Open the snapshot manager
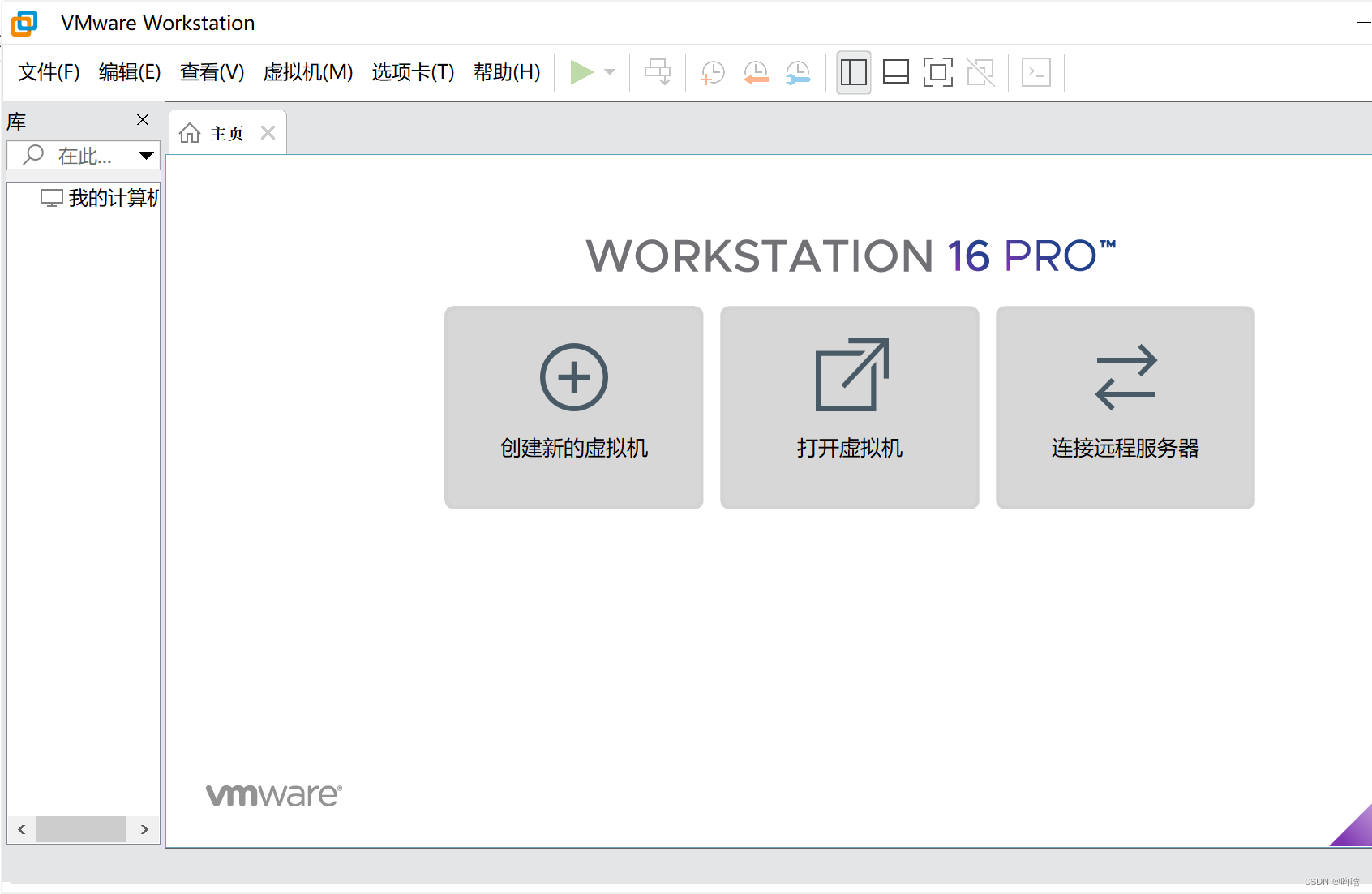The image size is (1372, 894). (x=797, y=72)
